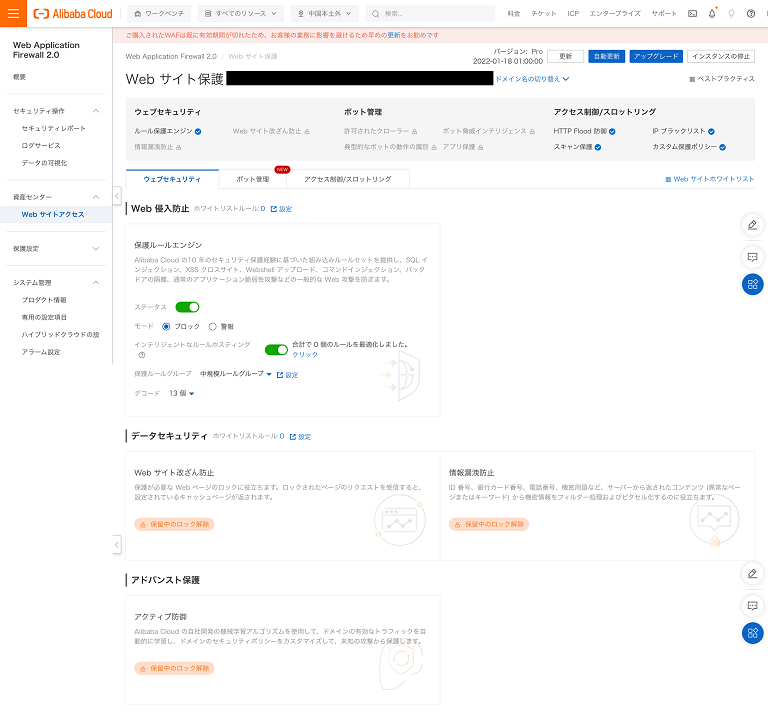Collapse sidebar using upper arrow handle
768x723 pixels.
point(117,196)
